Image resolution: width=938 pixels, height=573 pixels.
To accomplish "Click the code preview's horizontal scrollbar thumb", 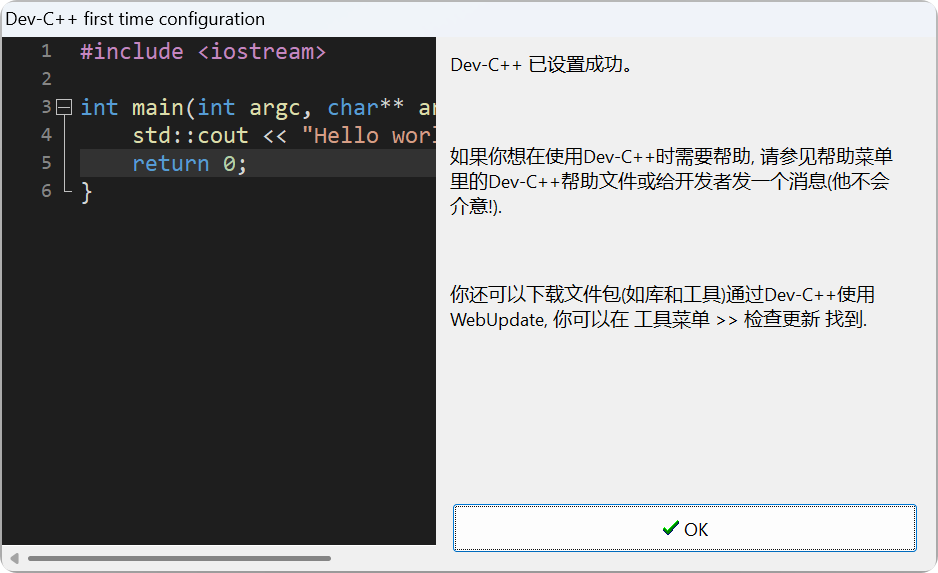I will coord(179,559).
